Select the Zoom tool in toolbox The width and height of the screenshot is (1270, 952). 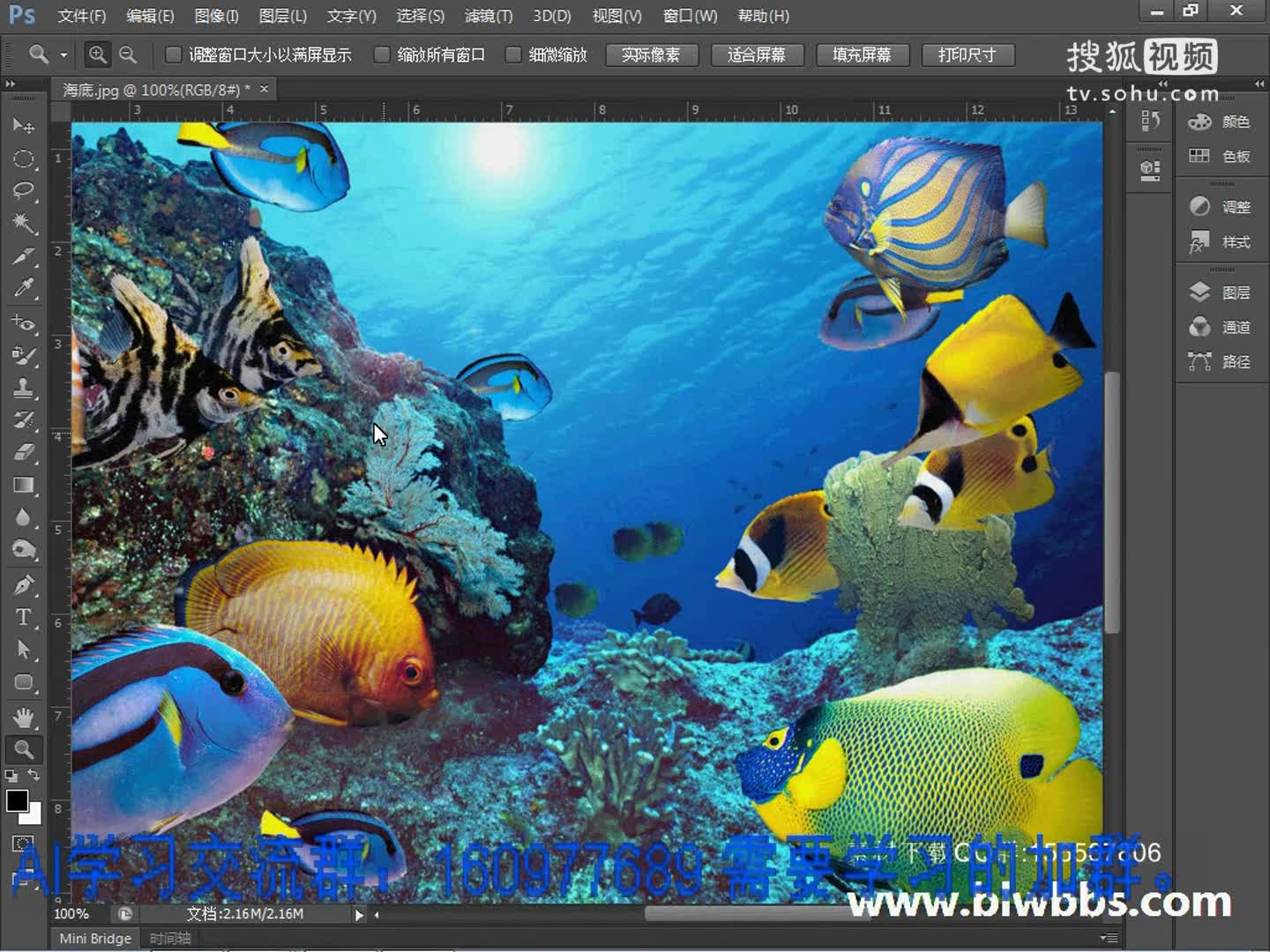pyautogui.click(x=24, y=749)
